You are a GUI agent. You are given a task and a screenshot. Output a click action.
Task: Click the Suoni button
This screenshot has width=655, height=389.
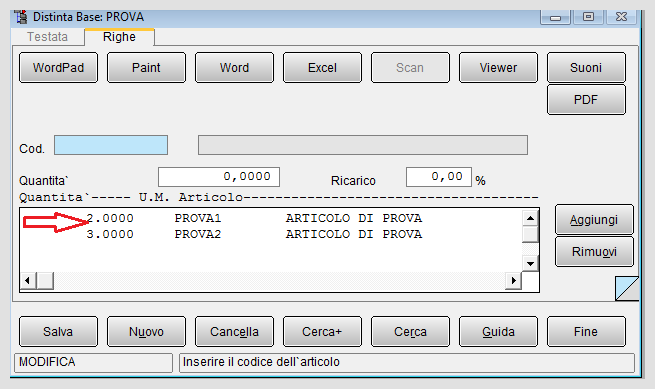point(586,68)
